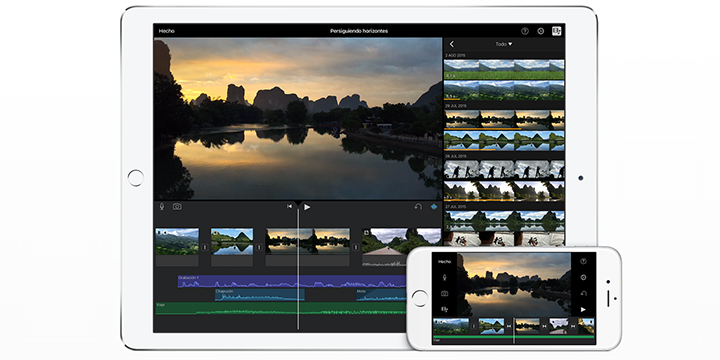
Task: Select reflection clip in iPhone timeline
Action: pyautogui.click(x=491, y=326)
